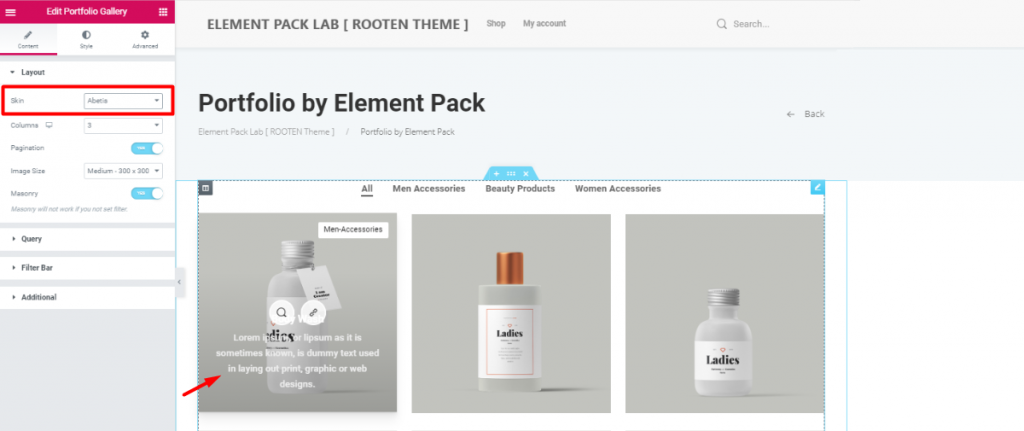Toggle the Masonry switch
The image size is (1024, 431).
147,193
